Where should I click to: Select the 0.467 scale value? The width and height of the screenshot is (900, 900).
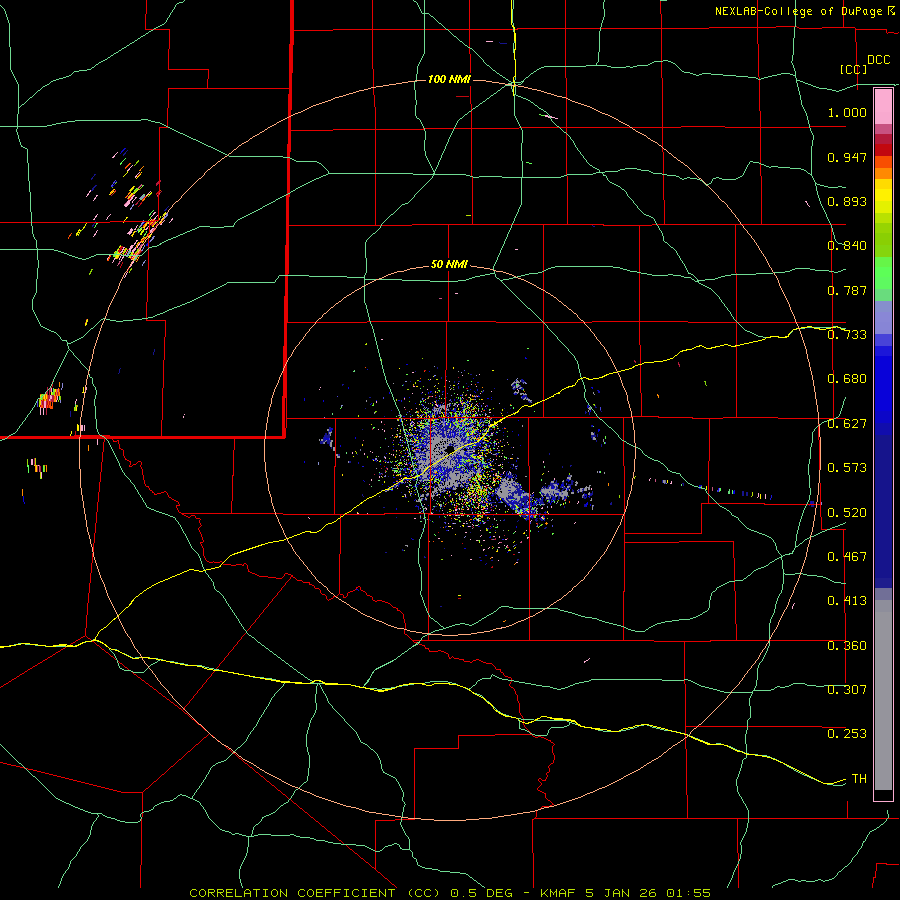[847, 557]
